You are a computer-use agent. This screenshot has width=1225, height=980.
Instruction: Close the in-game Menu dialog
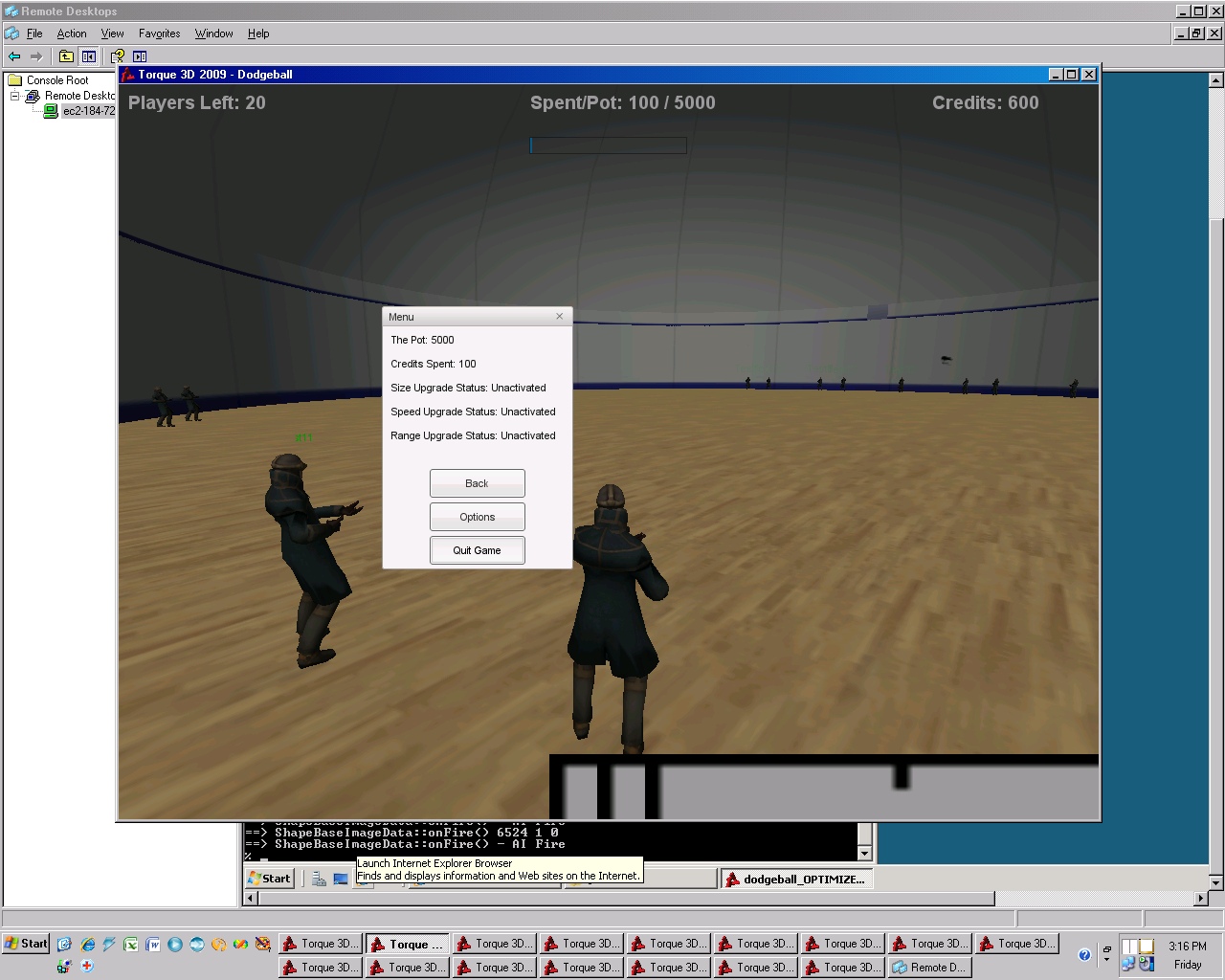pos(560,317)
